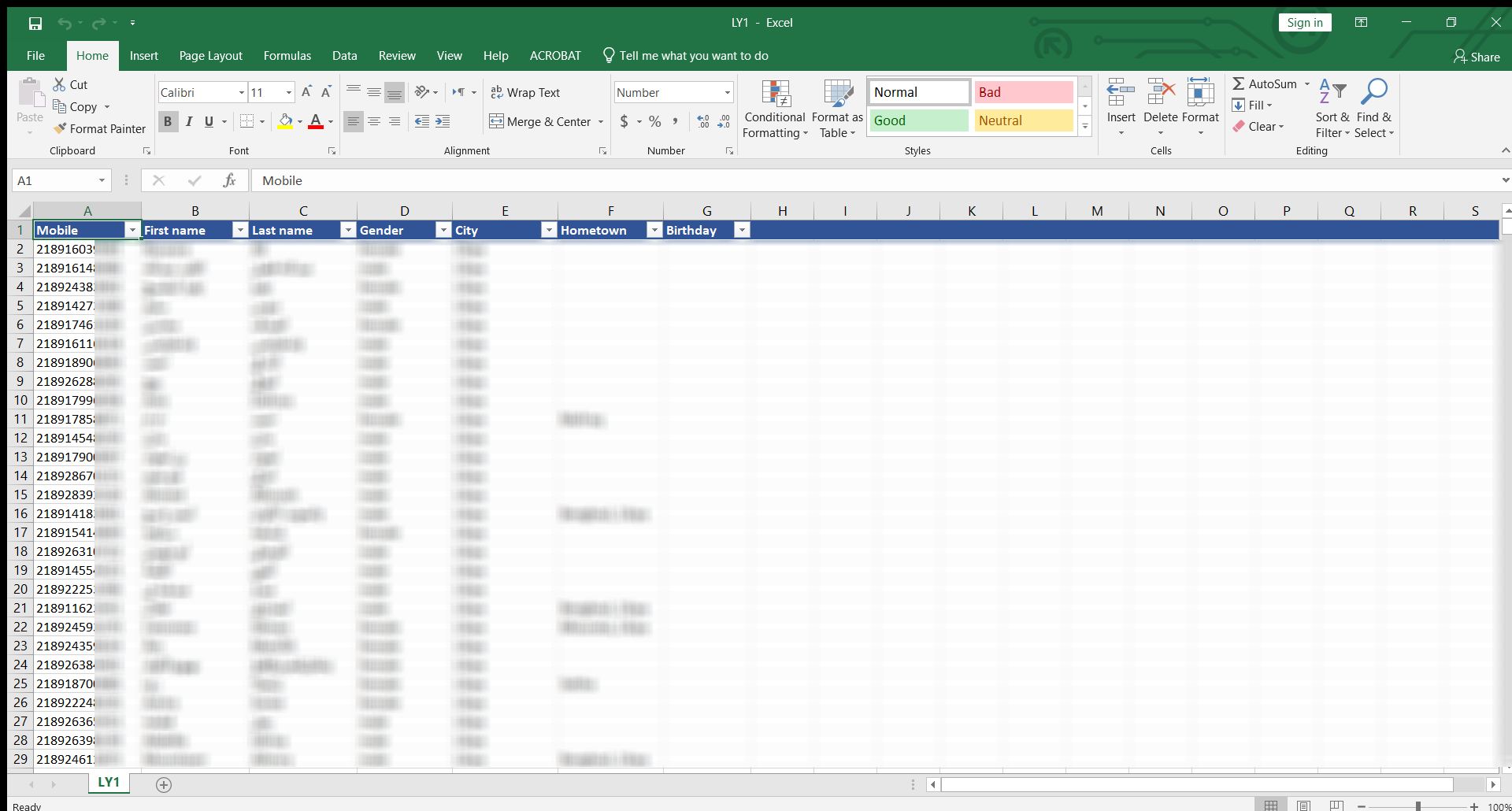1512x811 pixels.
Task: Toggle Merge & Center
Action: tap(540, 121)
